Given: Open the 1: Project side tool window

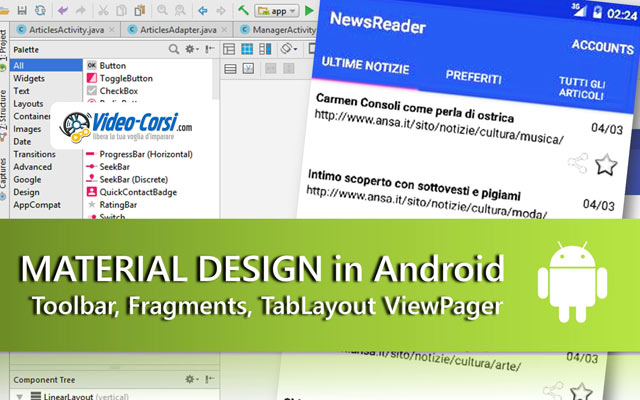Looking at the screenshot, I should (x=4, y=46).
